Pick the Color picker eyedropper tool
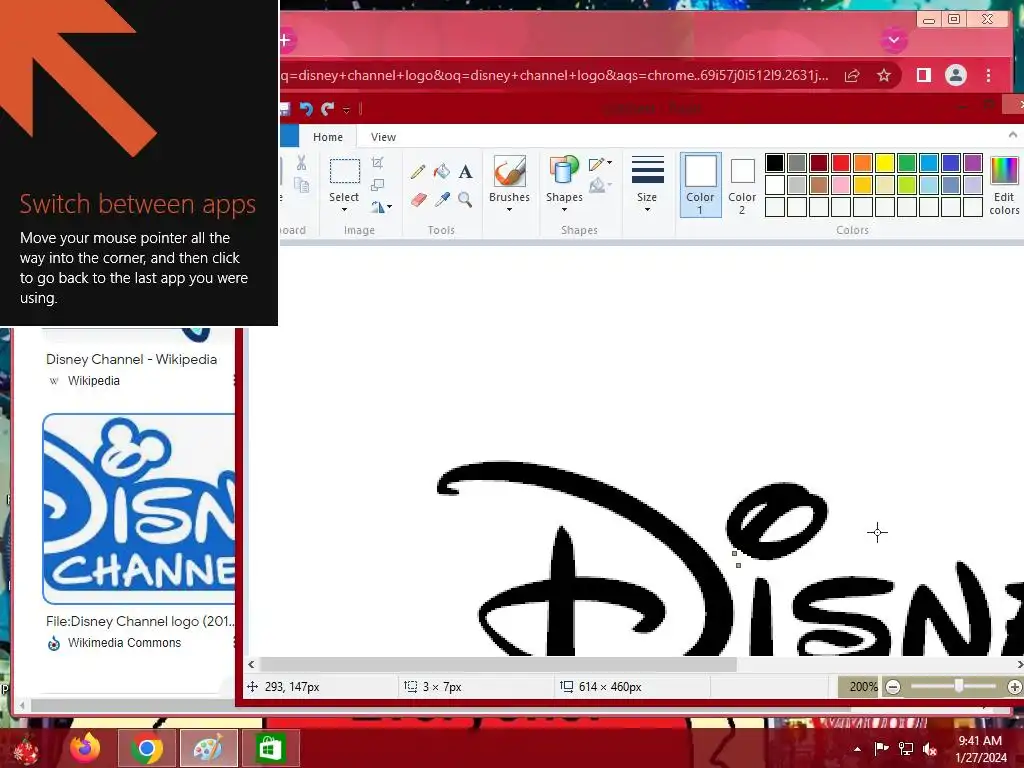 click(441, 199)
